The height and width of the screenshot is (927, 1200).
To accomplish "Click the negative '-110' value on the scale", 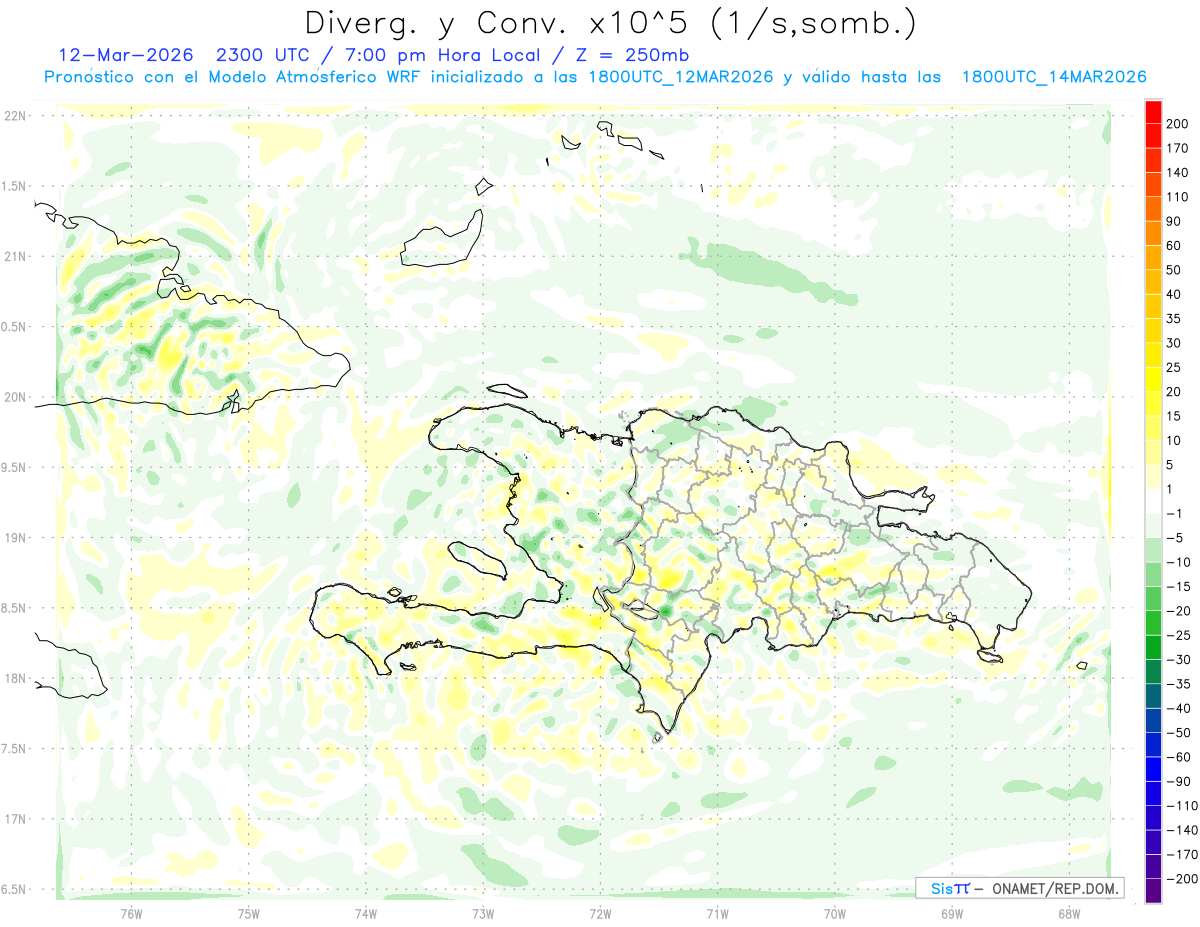I will (1182, 806).
